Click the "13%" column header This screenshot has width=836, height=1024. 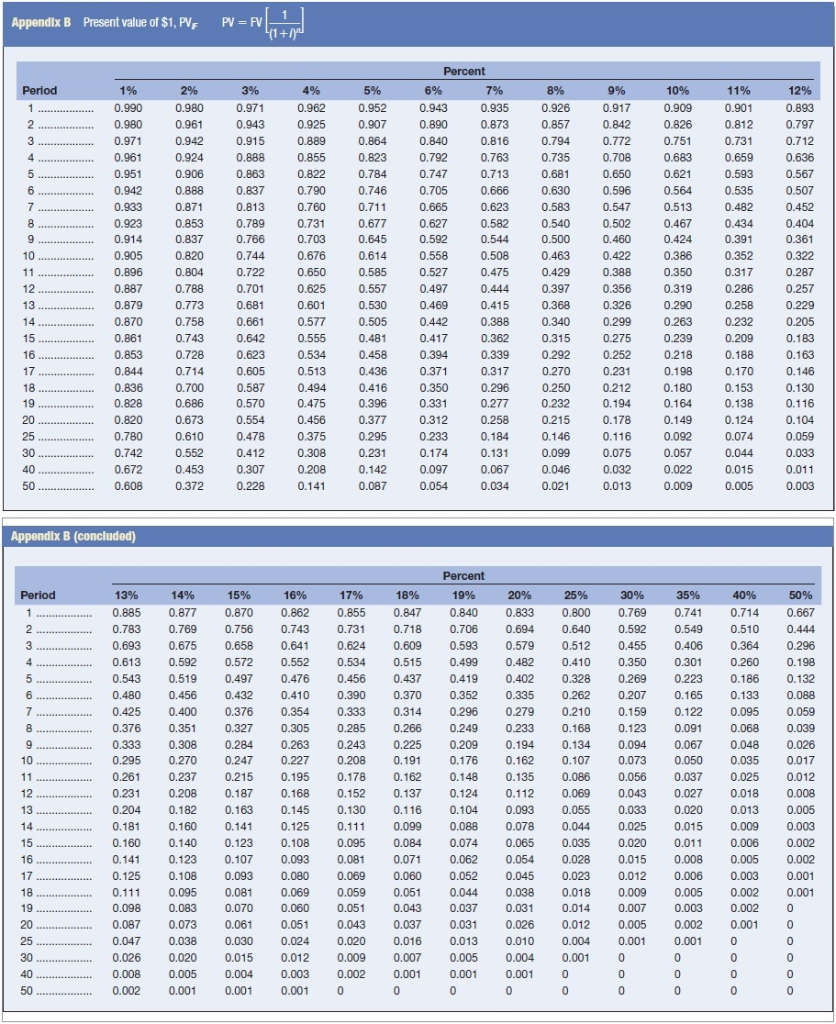[x=127, y=596]
